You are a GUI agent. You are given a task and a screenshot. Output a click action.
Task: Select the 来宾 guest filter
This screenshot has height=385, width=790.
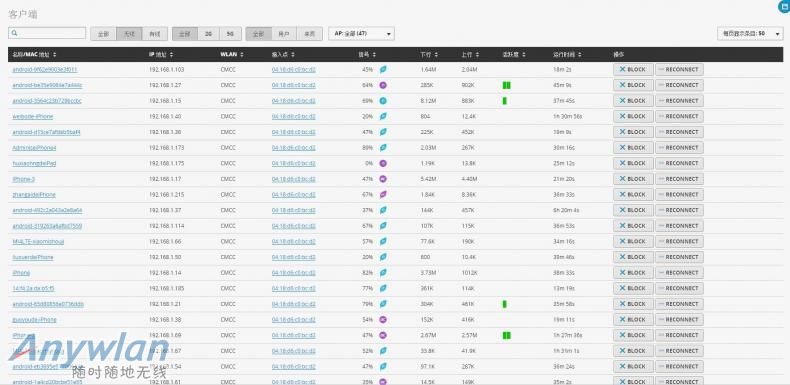coord(309,34)
